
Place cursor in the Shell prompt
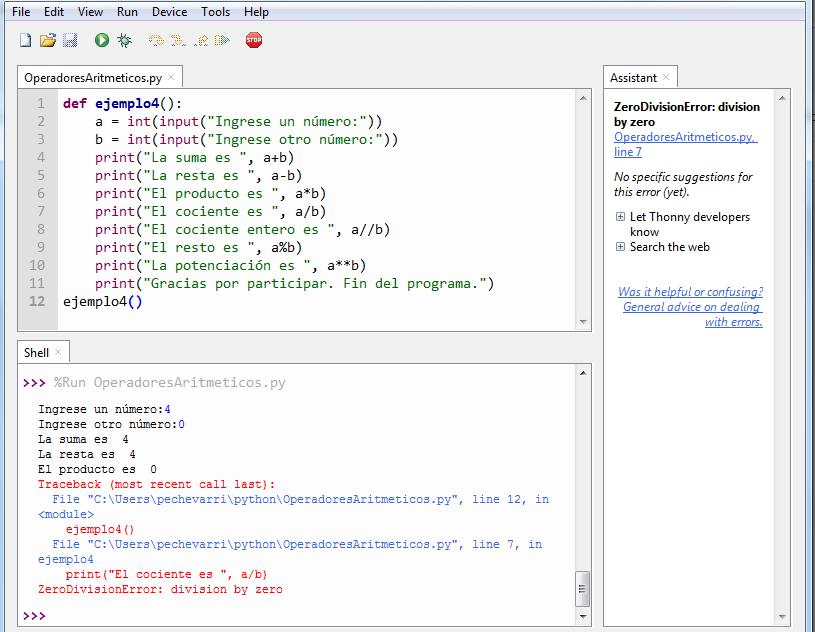(x=60, y=616)
